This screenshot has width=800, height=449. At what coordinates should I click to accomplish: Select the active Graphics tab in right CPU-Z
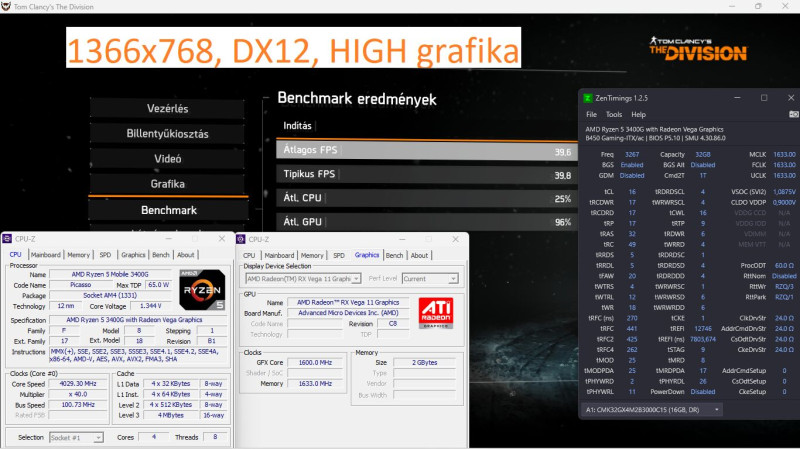click(367, 255)
